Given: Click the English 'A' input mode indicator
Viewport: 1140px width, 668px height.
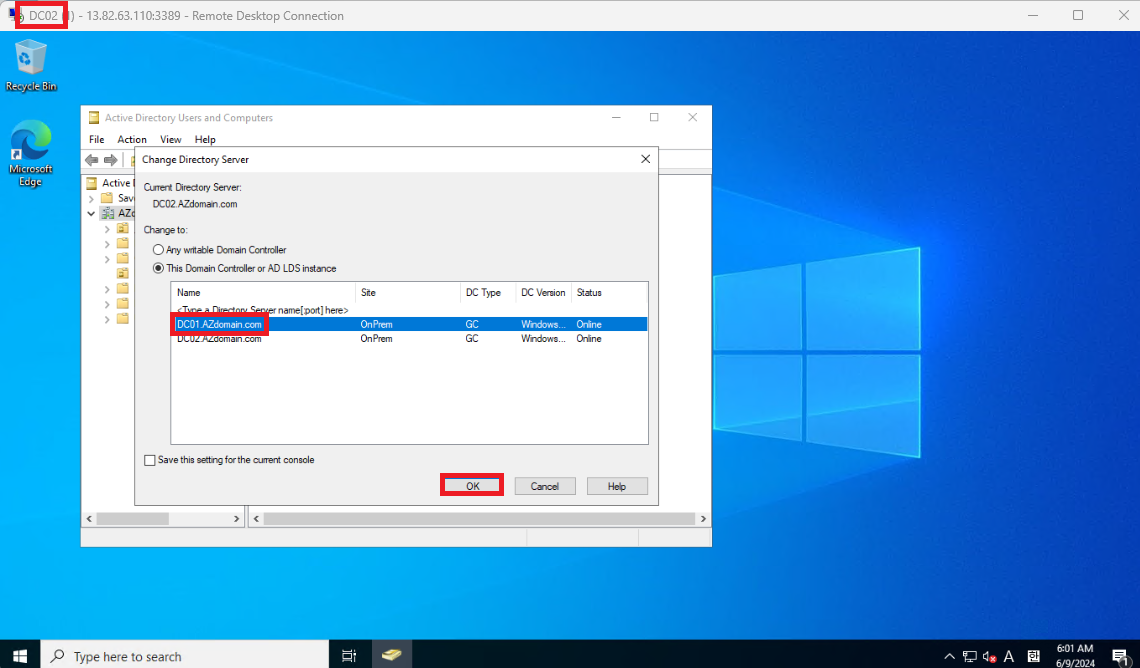Looking at the screenshot, I should pos(1008,656).
